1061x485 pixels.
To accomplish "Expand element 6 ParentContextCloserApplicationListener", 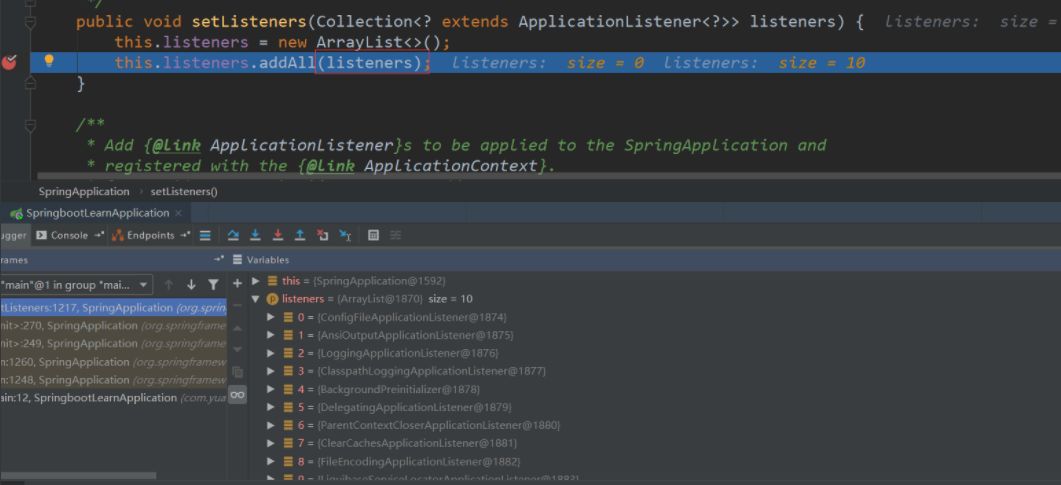I will pyautogui.click(x=271, y=425).
